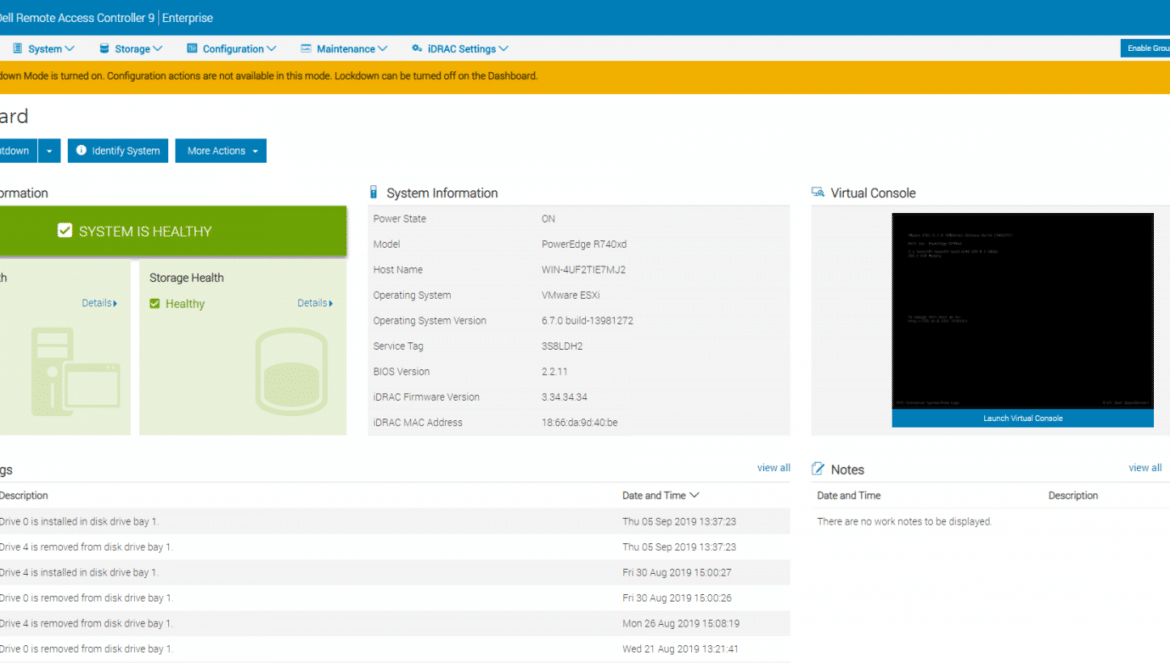This screenshot has height=663, width=1170.
Task: Click the system tower and monitor graphic
Action: click(x=75, y=371)
